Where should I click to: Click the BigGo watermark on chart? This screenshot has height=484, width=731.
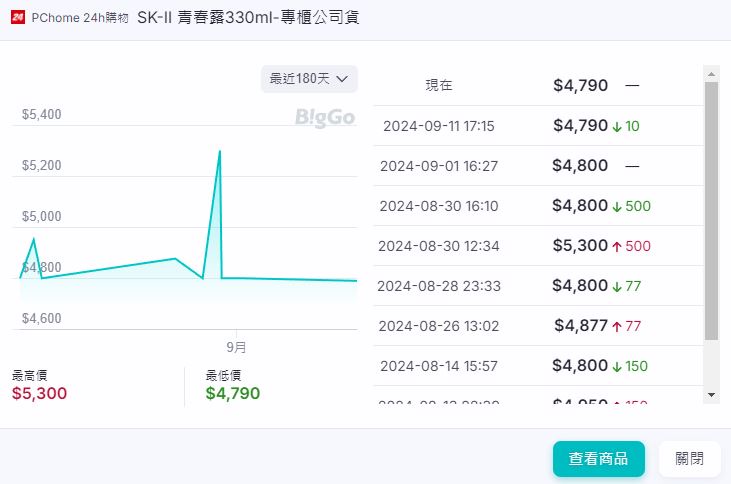click(x=325, y=118)
